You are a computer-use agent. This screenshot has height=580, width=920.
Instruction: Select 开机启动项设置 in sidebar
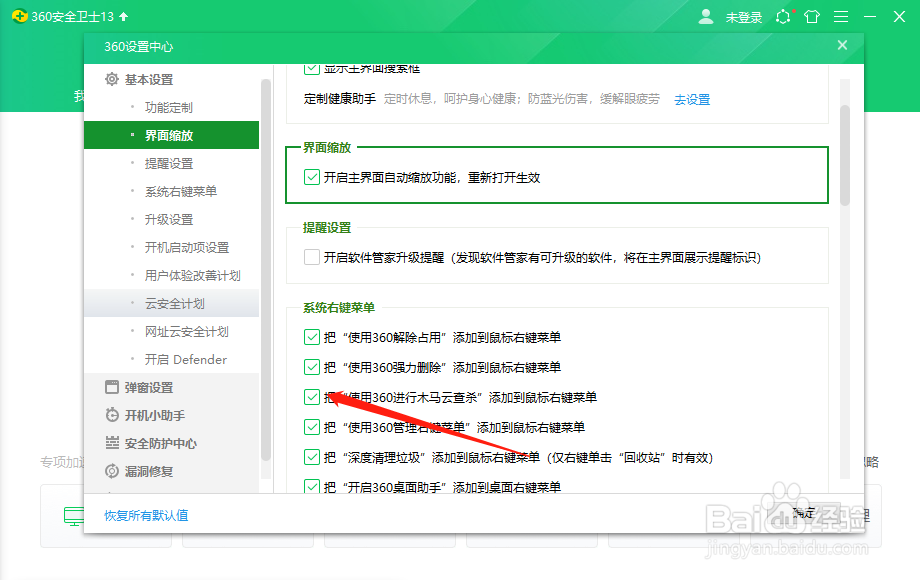171,247
